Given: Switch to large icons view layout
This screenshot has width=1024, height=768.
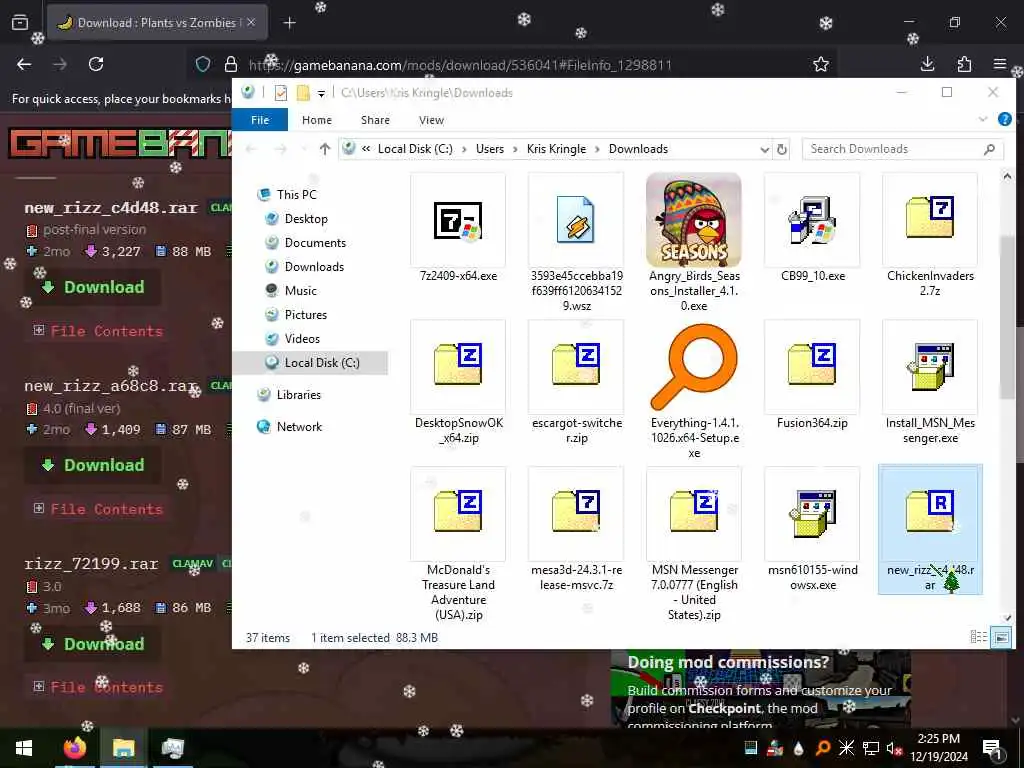Looking at the screenshot, I should (x=1001, y=637).
